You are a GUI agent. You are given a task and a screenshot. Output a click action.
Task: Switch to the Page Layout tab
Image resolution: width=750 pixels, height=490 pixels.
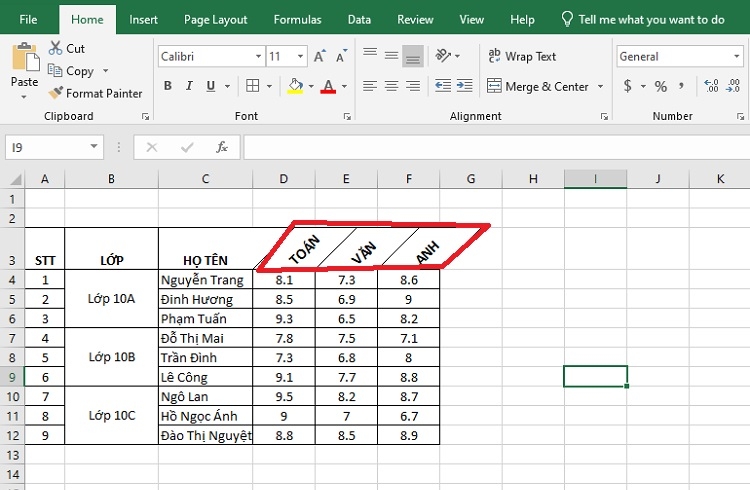coord(216,20)
